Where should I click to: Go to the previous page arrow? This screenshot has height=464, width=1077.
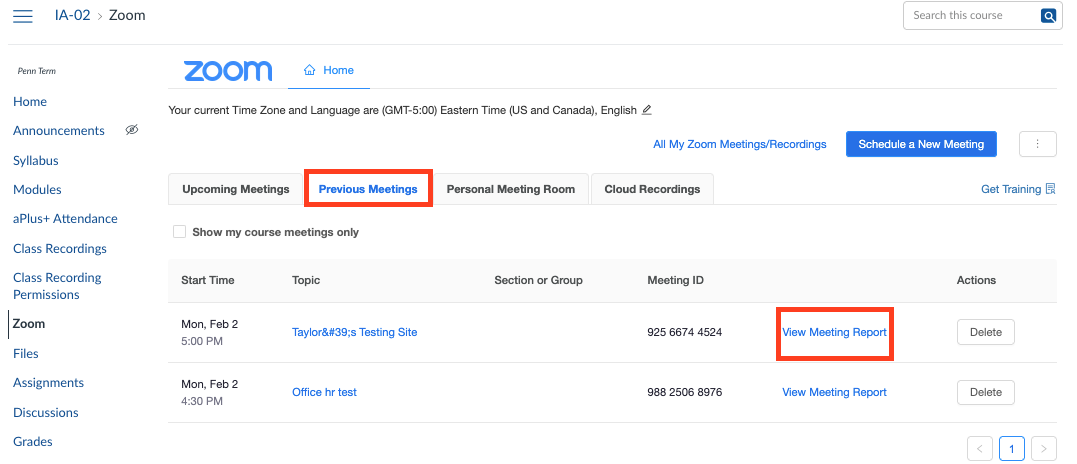(979, 449)
